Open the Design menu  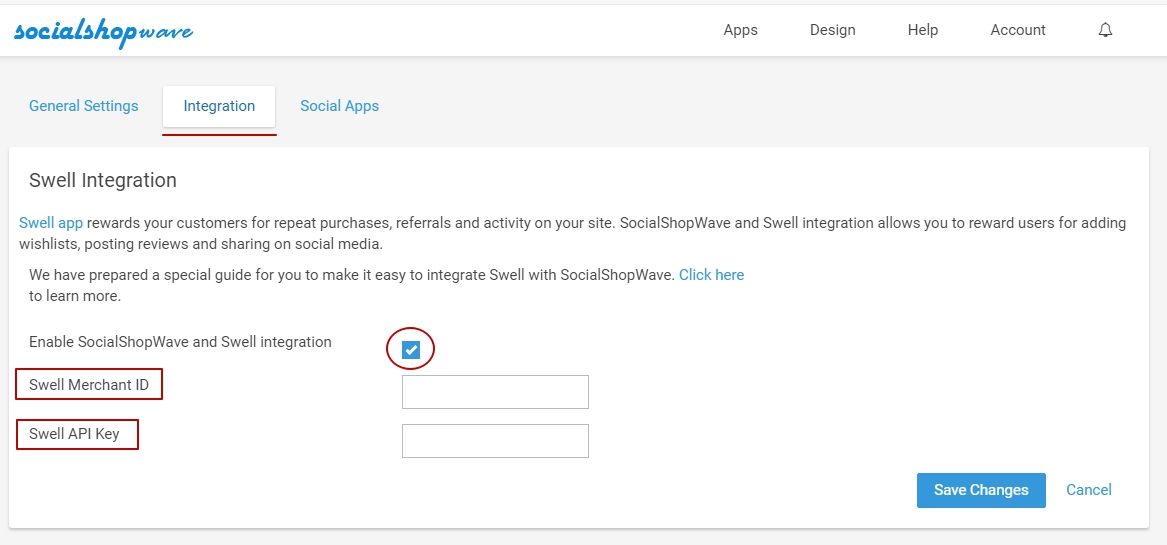pos(833,31)
